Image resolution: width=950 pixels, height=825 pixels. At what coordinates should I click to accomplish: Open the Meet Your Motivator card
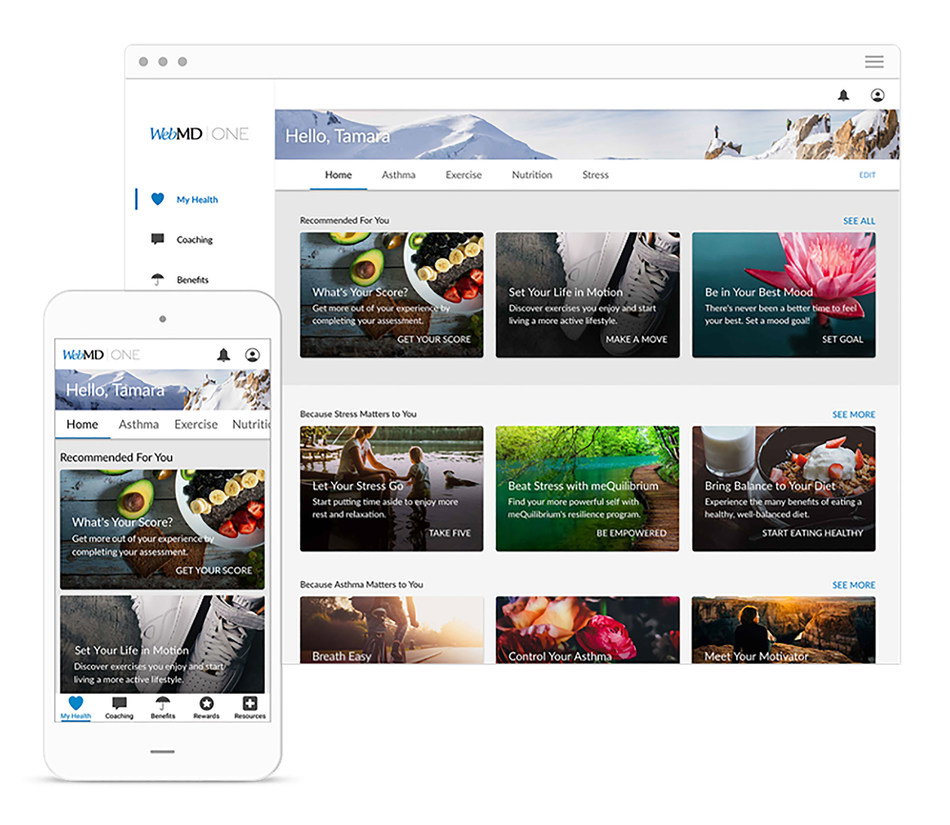coord(783,630)
